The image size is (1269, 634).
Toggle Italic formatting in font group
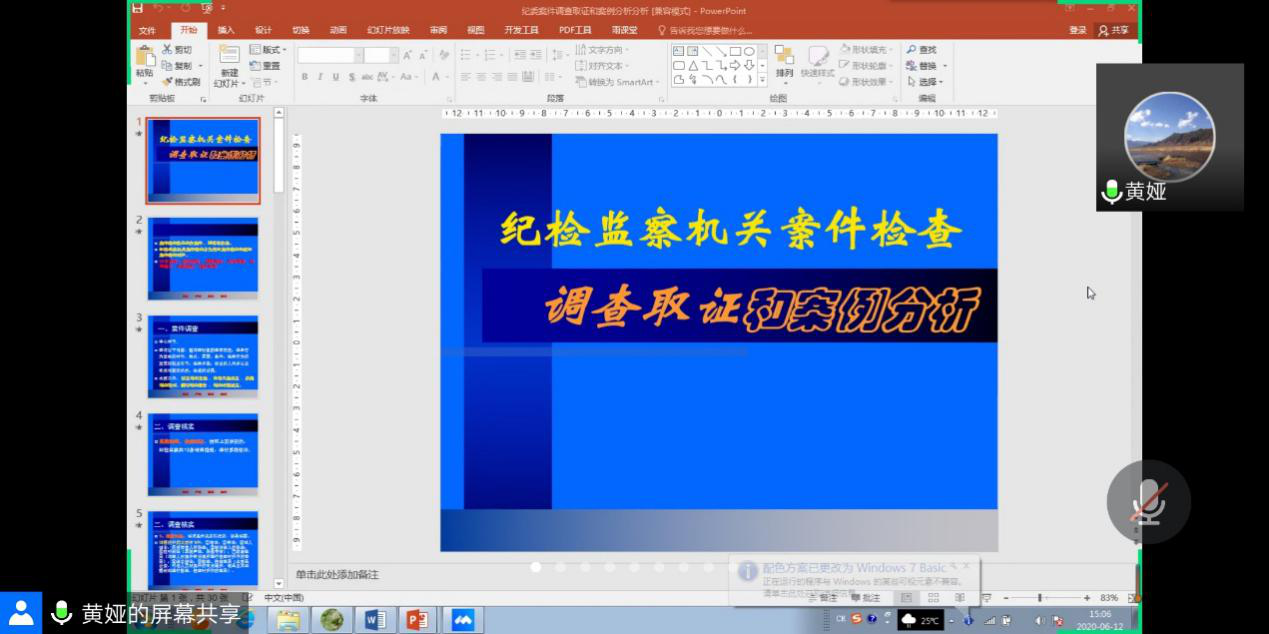320,77
